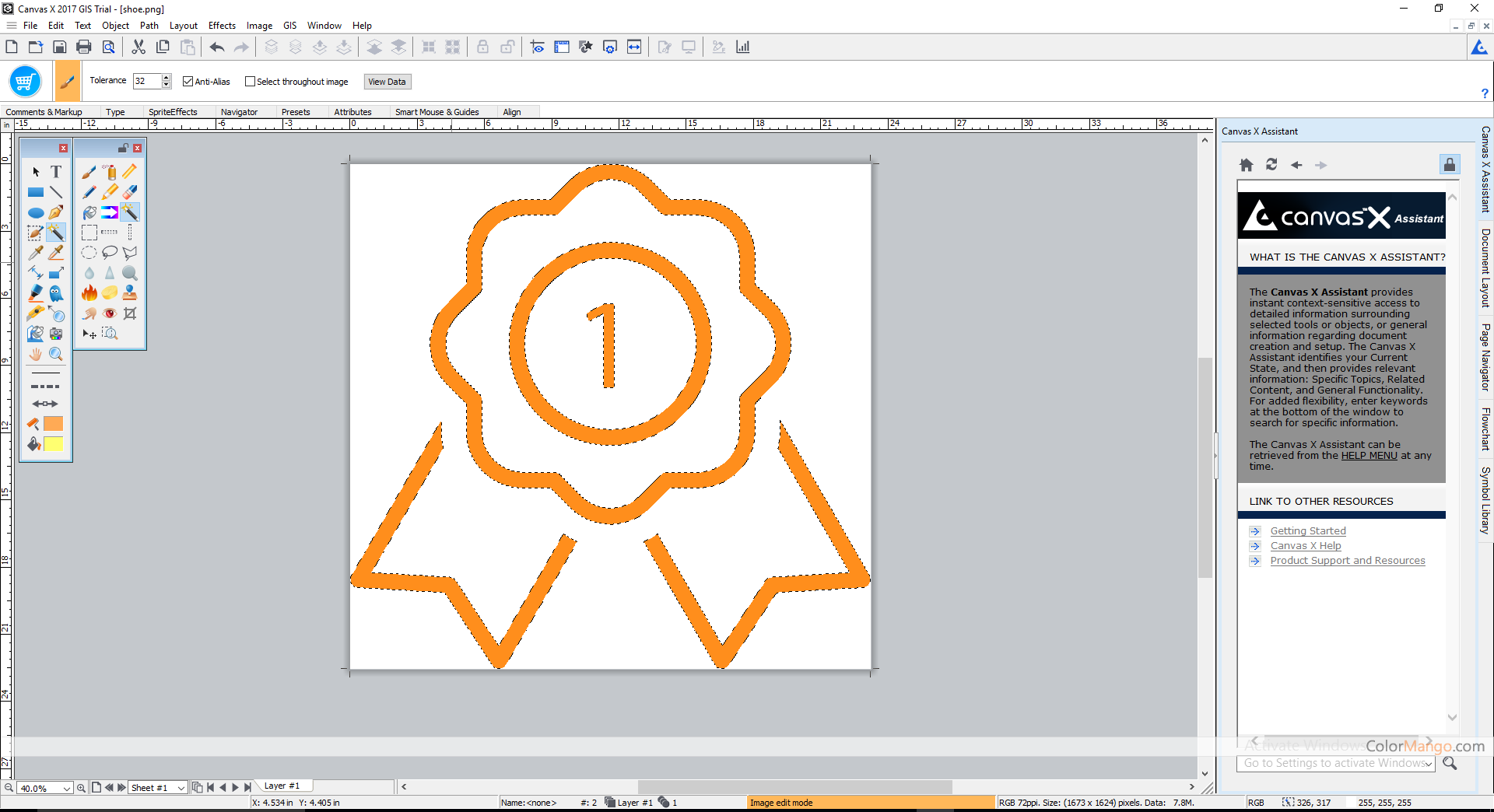
Task: Select the Rubber Stamp tool
Action: [130, 293]
